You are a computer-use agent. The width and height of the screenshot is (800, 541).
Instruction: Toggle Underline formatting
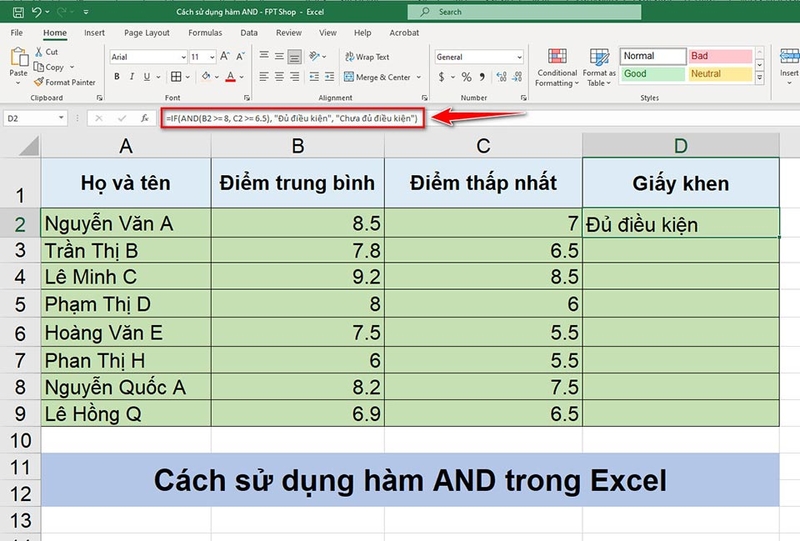pos(147,77)
